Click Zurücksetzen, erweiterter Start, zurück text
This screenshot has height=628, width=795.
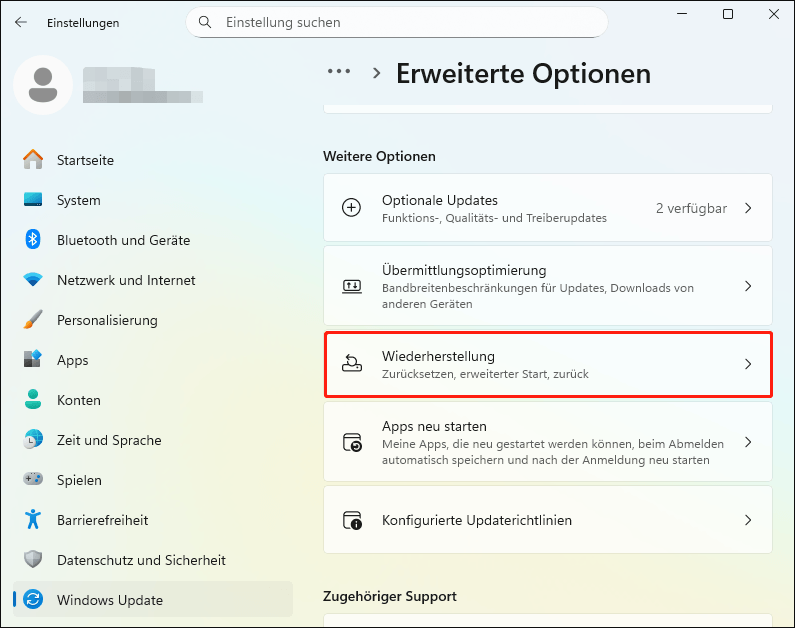pyautogui.click(x=485, y=374)
